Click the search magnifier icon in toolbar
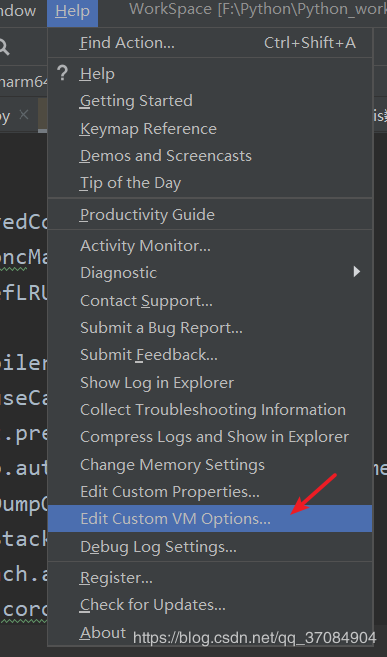 tap(4, 47)
